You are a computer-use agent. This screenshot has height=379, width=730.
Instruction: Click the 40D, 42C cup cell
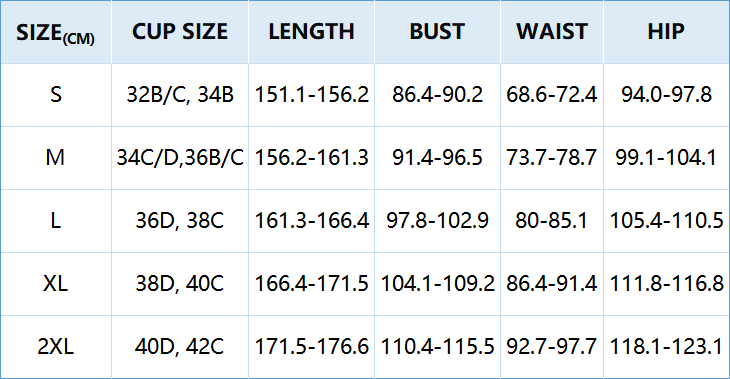pyautogui.click(x=180, y=347)
